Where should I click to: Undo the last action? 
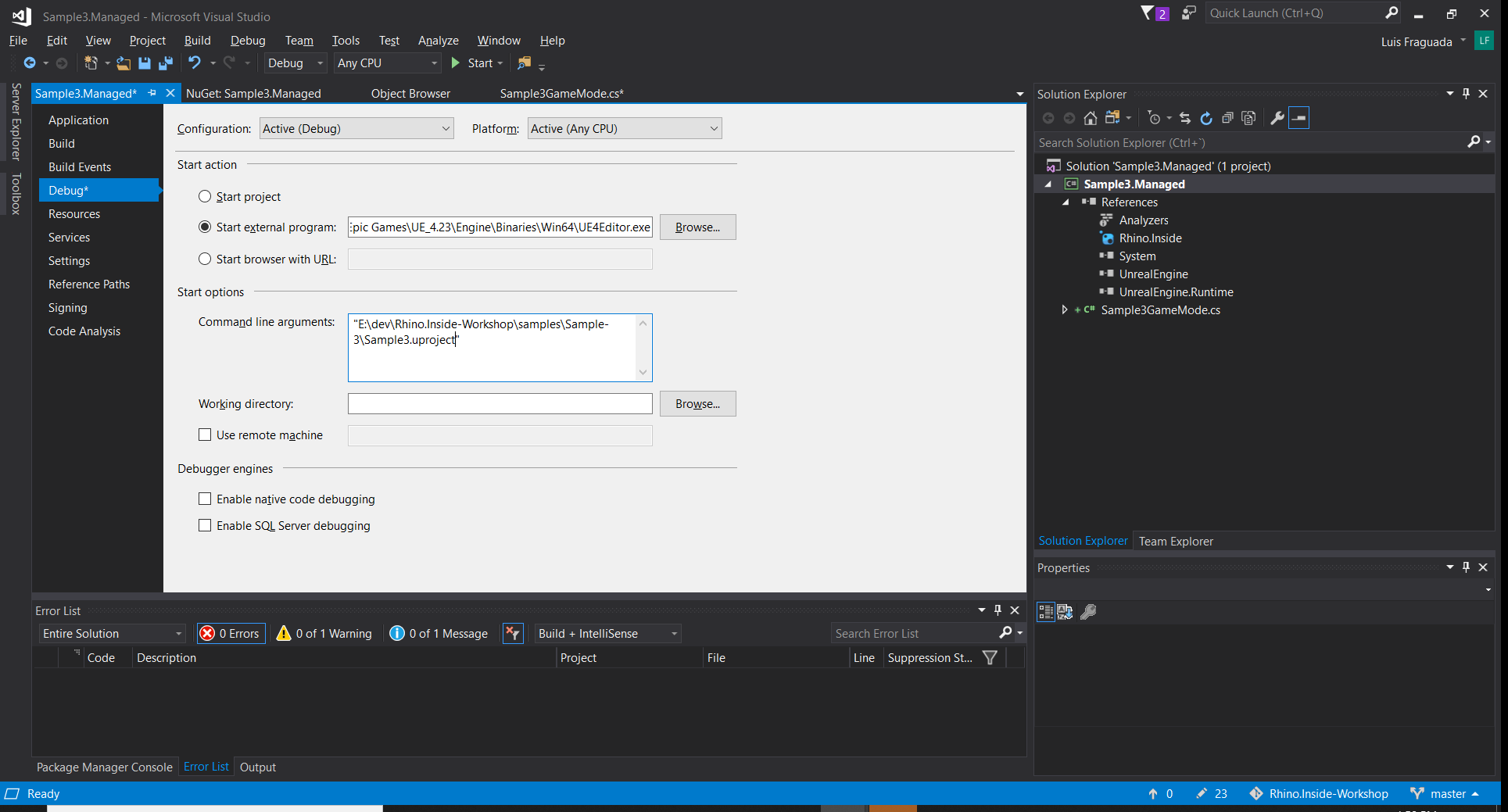194,63
